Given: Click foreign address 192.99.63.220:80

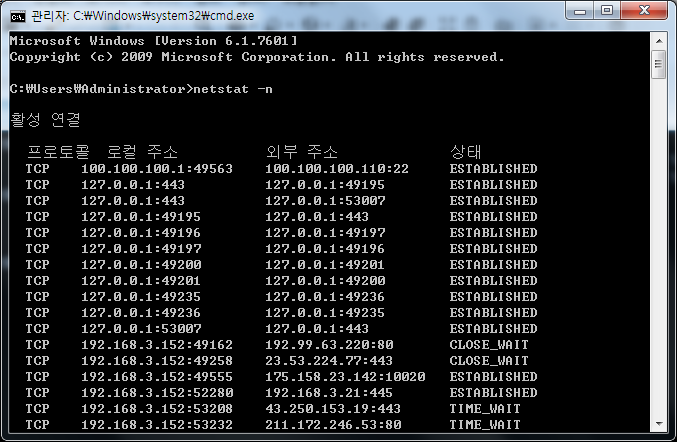Looking at the screenshot, I should tap(329, 345).
